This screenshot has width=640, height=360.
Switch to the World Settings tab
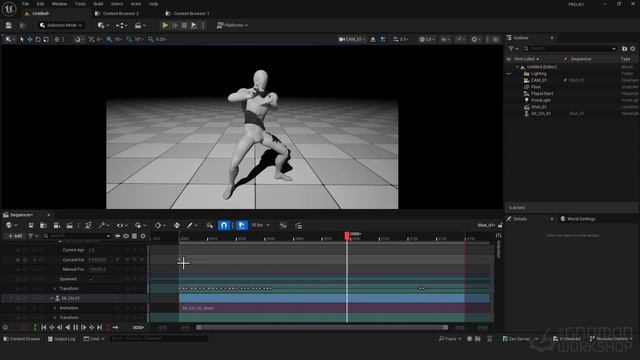pyautogui.click(x=578, y=219)
